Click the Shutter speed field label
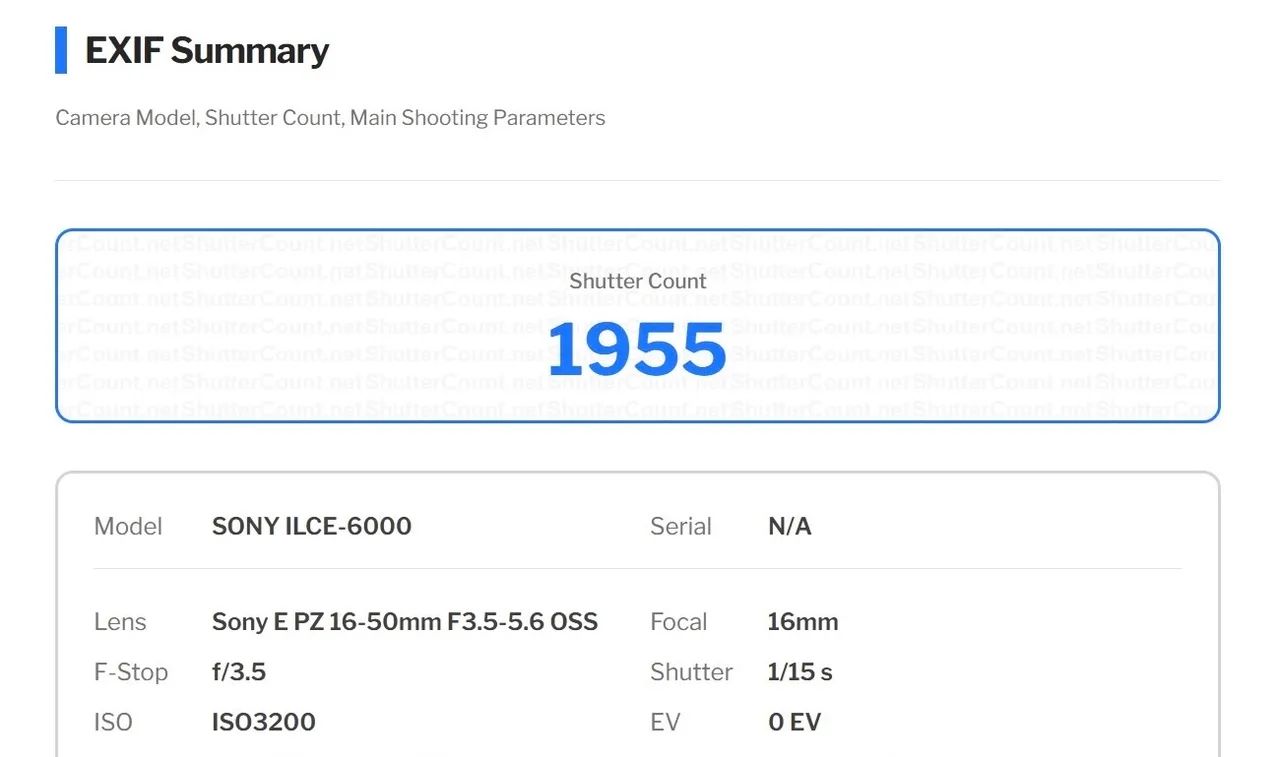 [691, 672]
